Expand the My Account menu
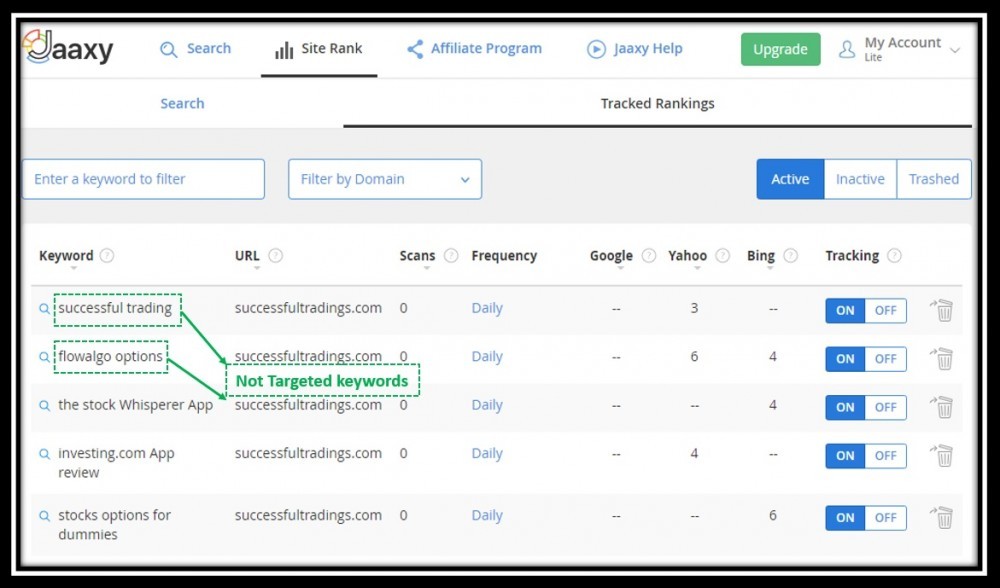 point(899,49)
